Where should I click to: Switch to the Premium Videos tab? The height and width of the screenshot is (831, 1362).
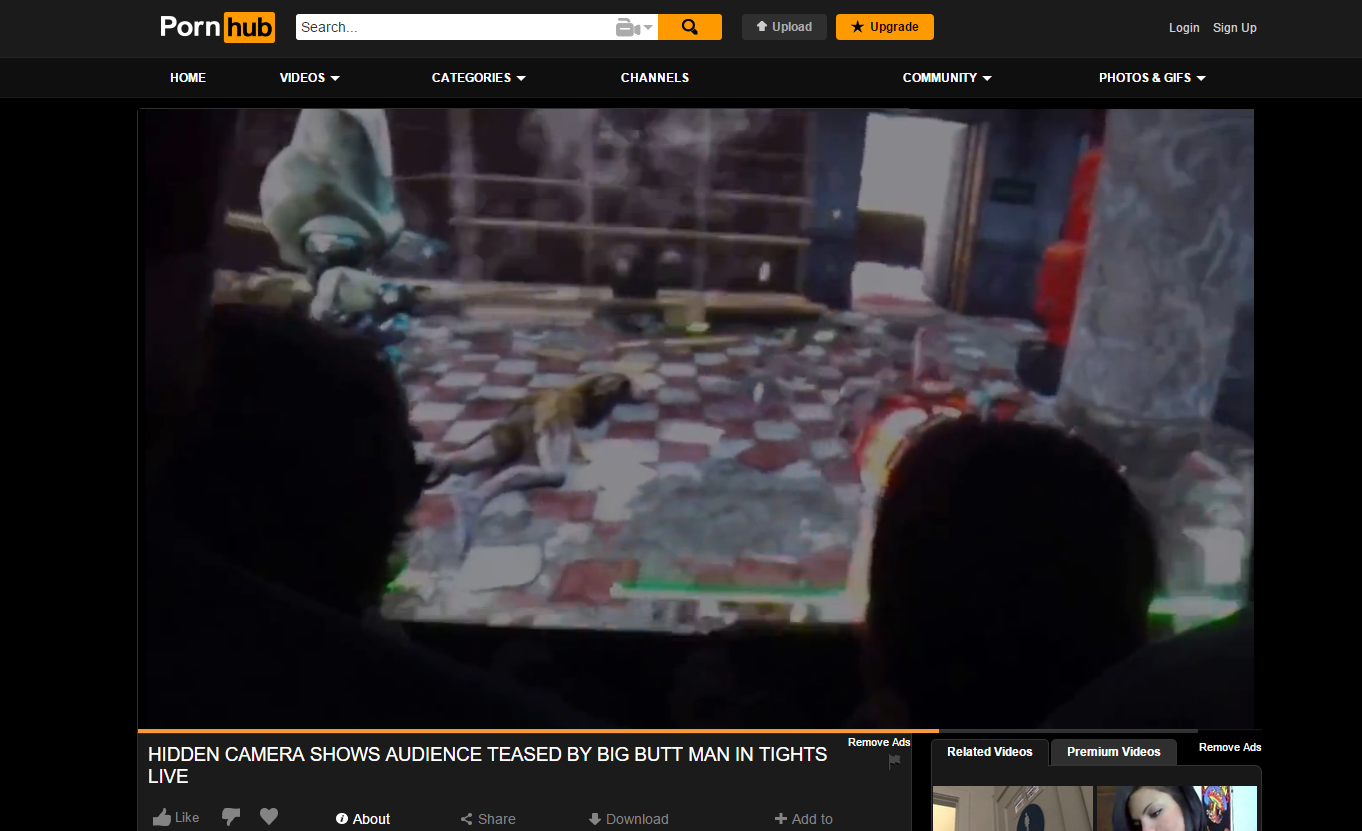coord(1113,752)
